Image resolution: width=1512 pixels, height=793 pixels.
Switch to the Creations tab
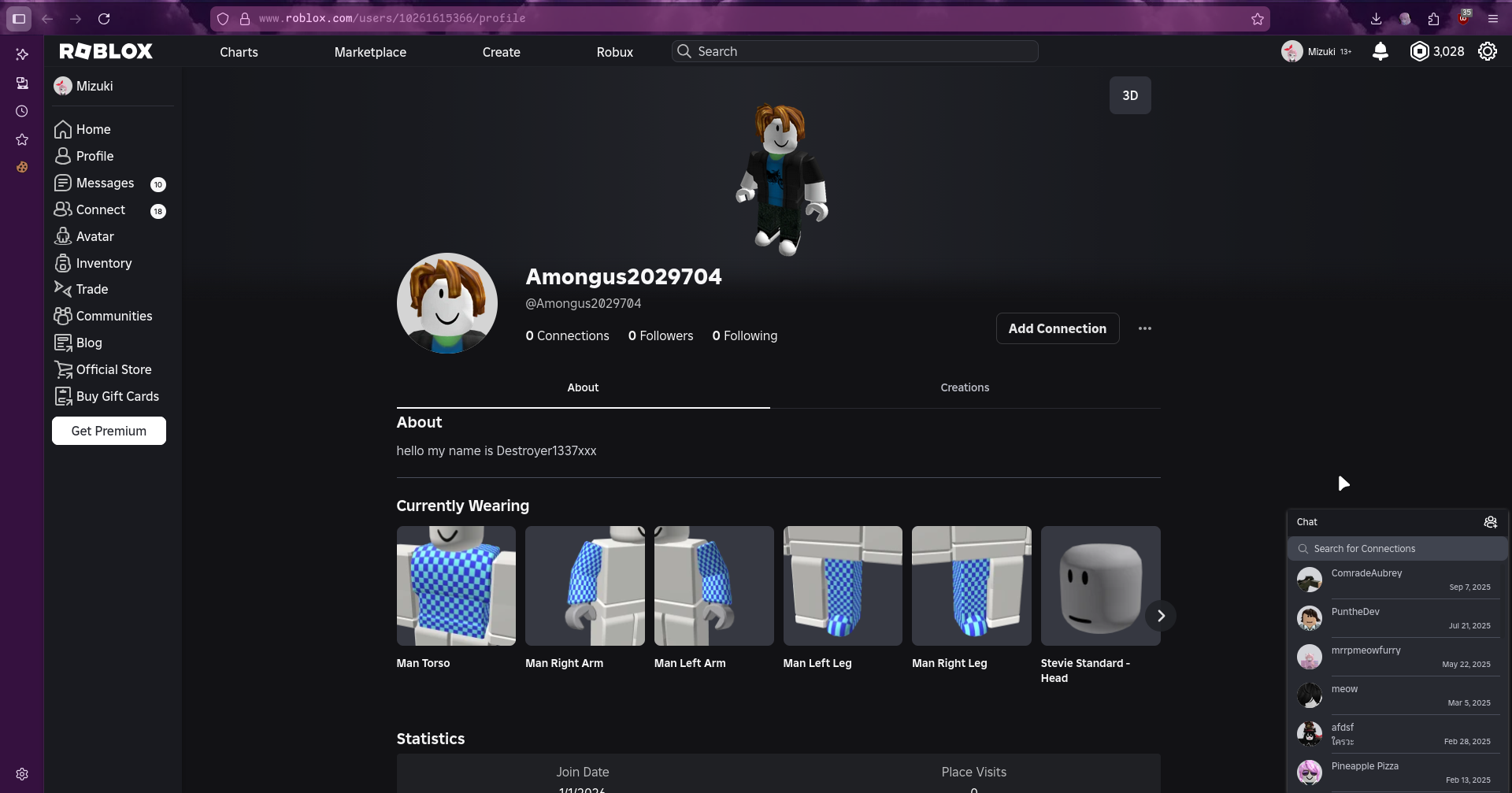pyautogui.click(x=964, y=387)
